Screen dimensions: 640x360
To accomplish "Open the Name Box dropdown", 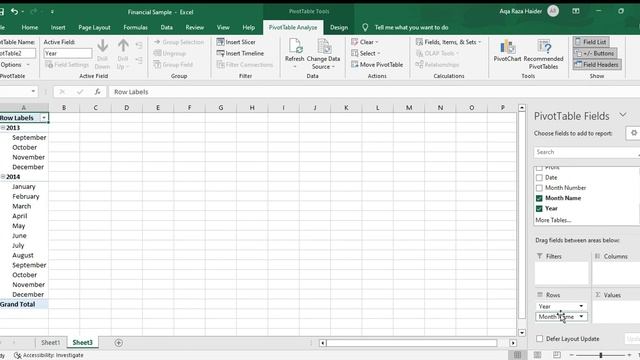I will tap(33, 91).
